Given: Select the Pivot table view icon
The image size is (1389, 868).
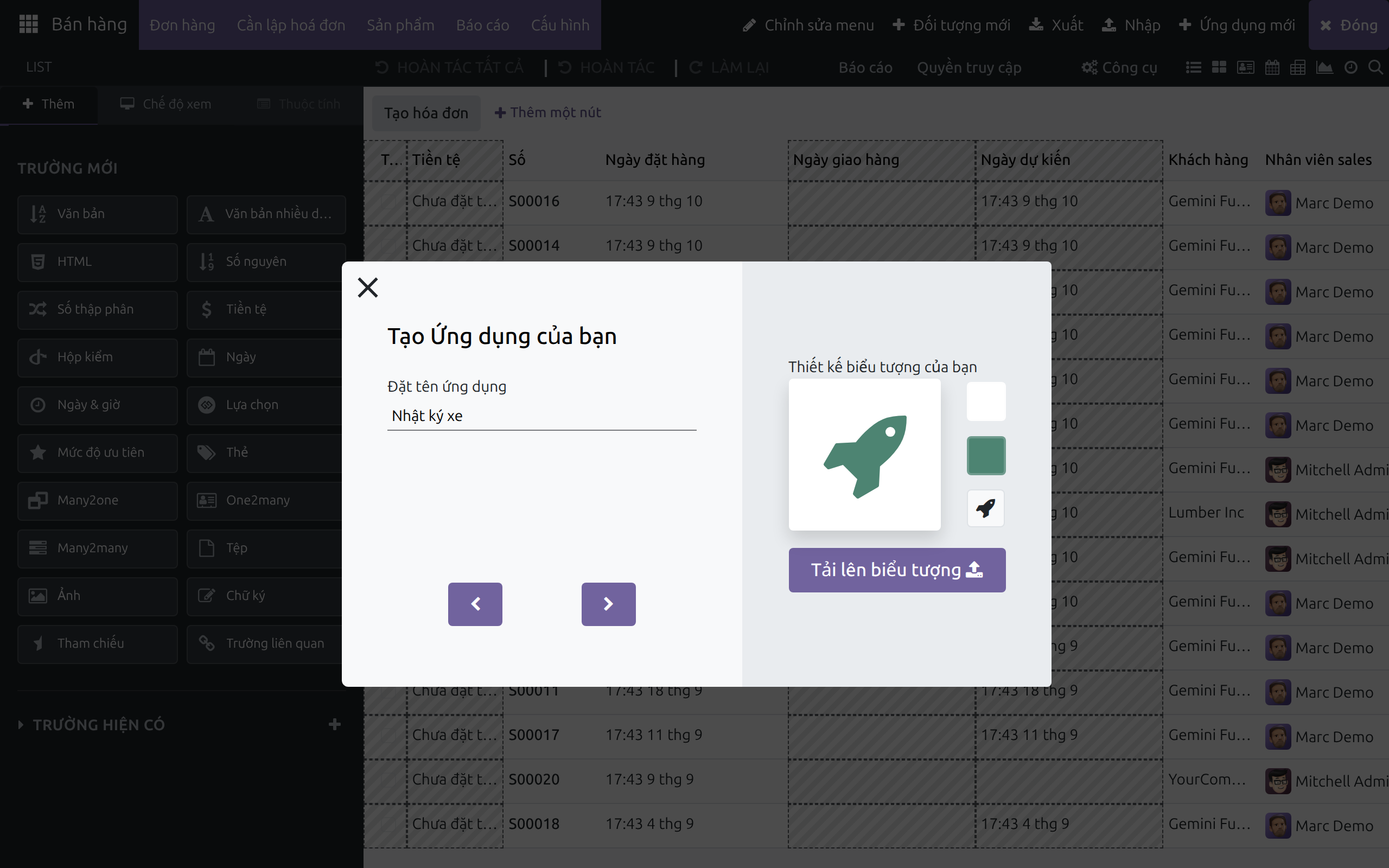Looking at the screenshot, I should coord(1298,68).
